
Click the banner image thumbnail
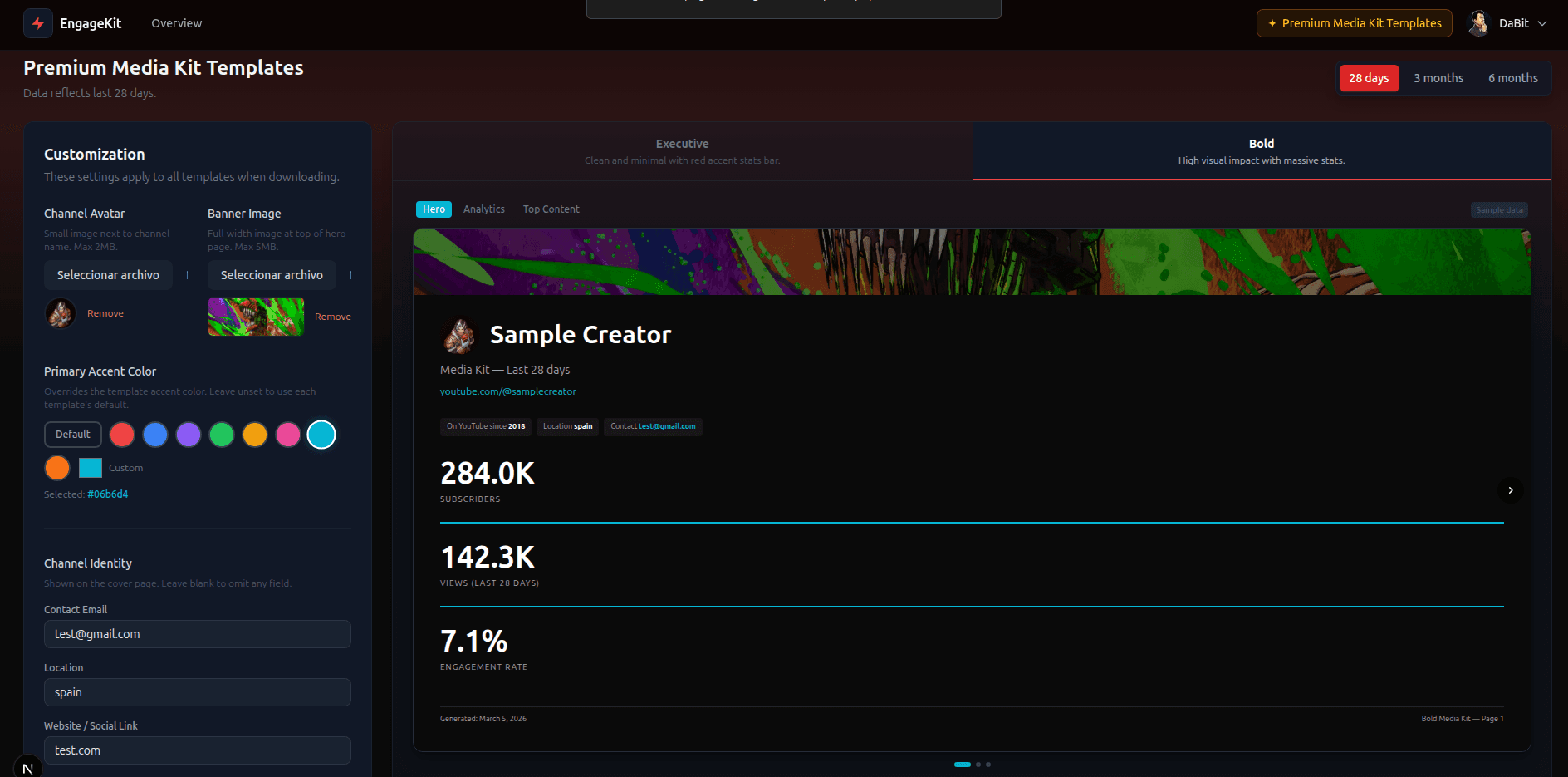(256, 317)
